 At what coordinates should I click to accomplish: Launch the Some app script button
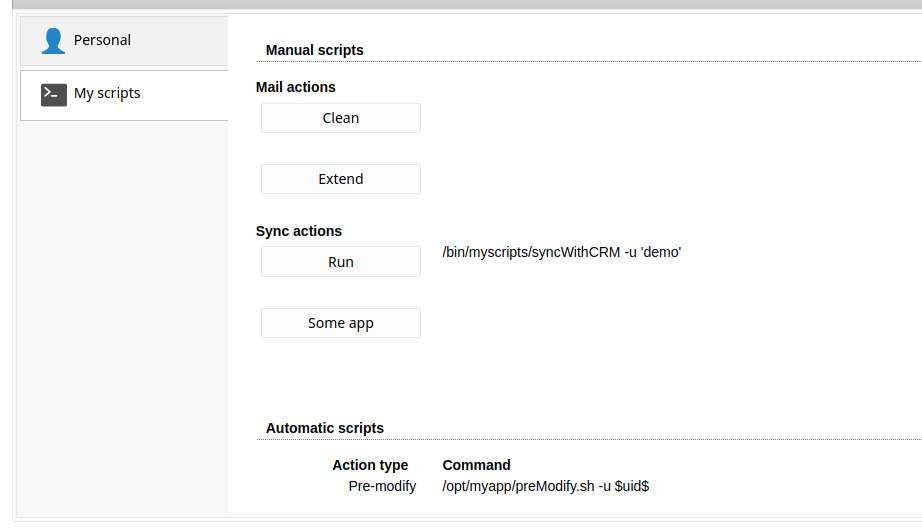[340, 323]
